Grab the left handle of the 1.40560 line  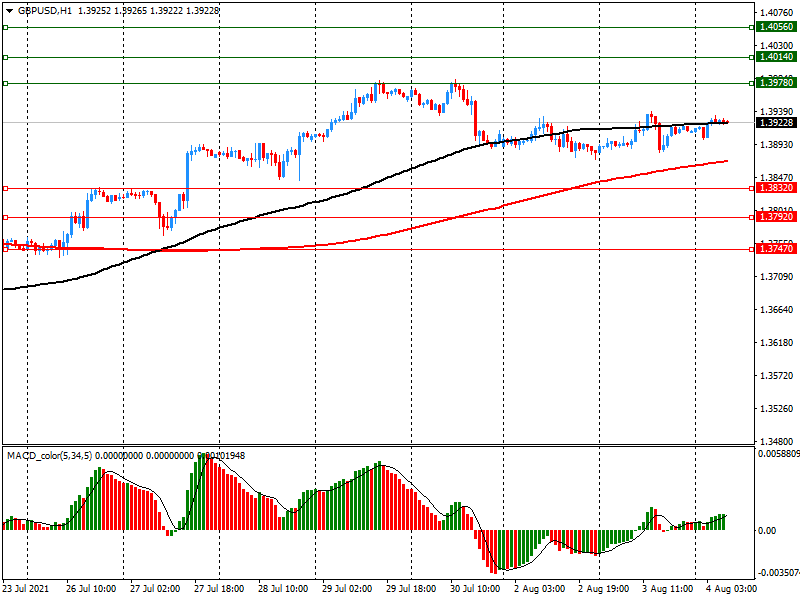(x=6, y=28)
